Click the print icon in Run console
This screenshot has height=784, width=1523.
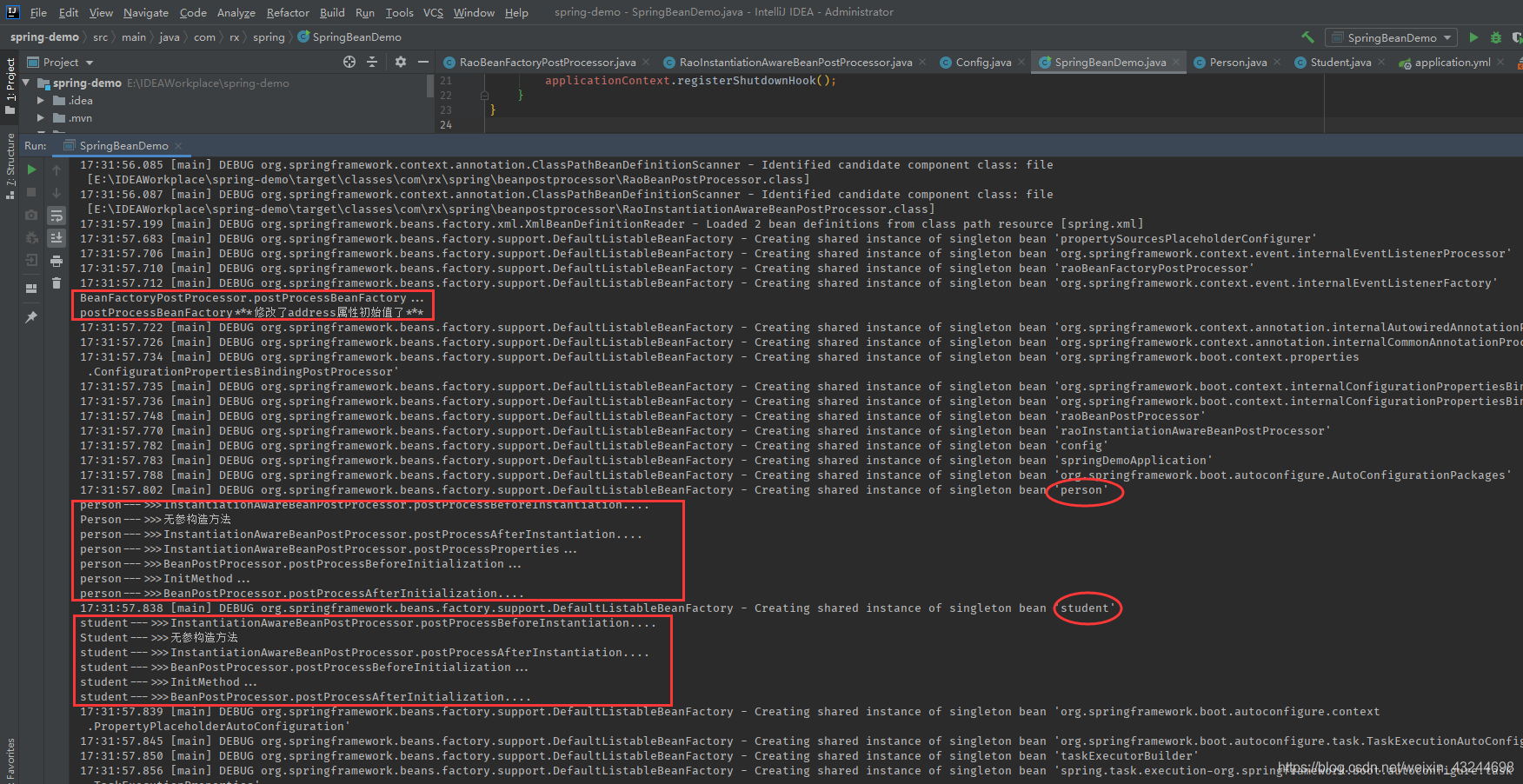click(x=57, y=260)
